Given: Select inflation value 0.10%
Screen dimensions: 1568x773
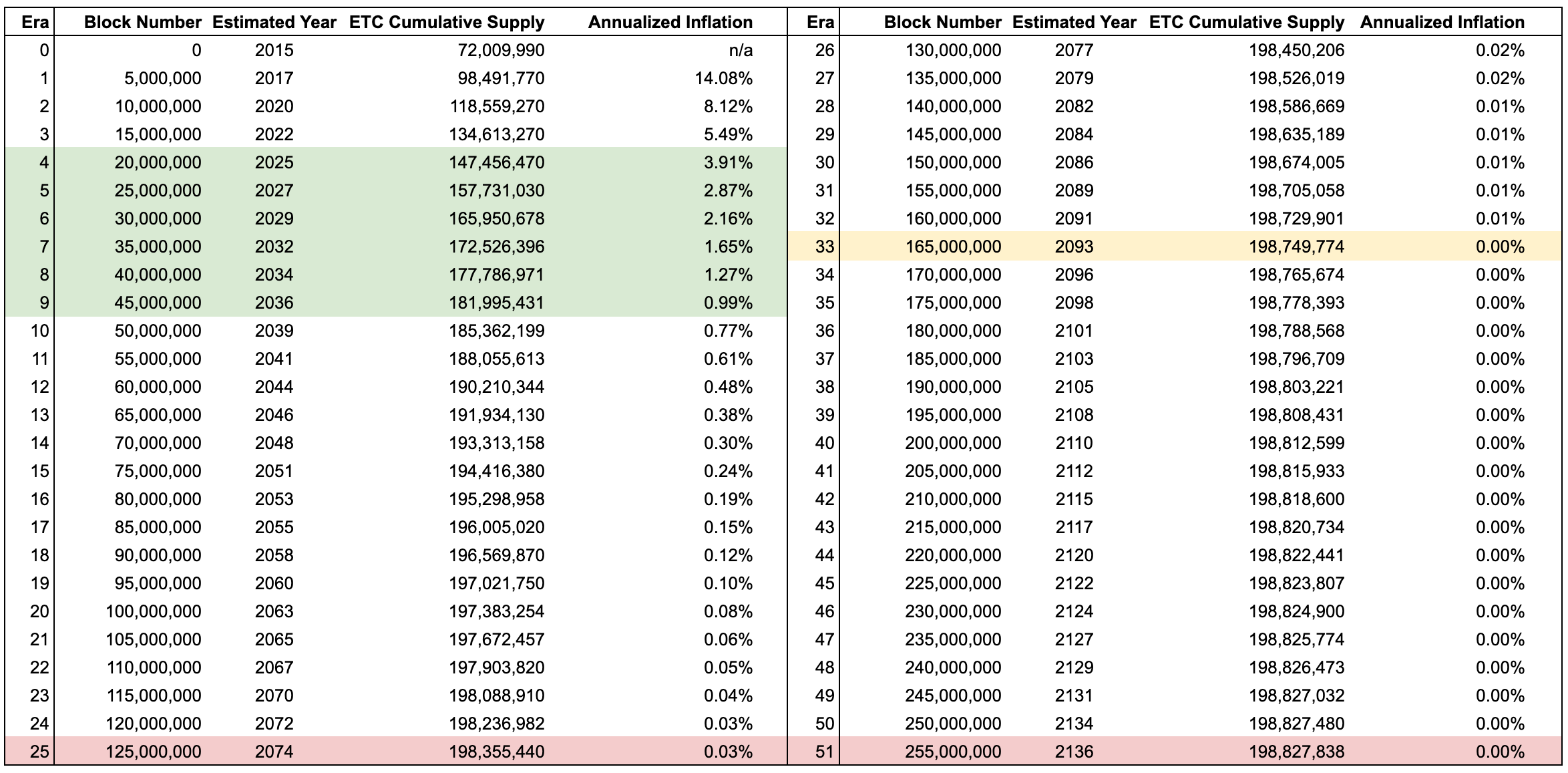Looking at the screenshot, I should coord(729,583).
